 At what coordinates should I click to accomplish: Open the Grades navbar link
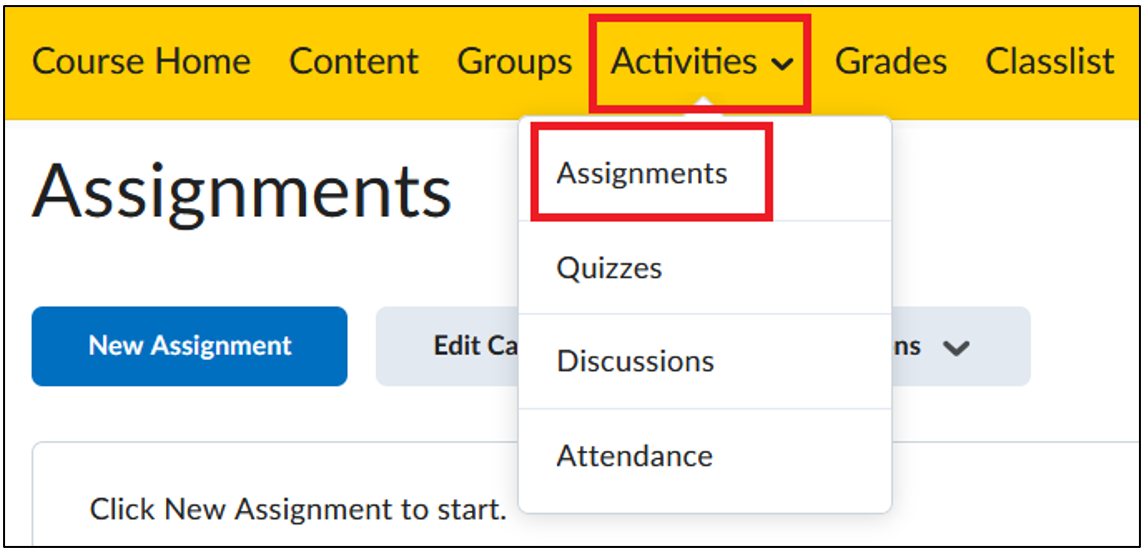pos(891,61)
